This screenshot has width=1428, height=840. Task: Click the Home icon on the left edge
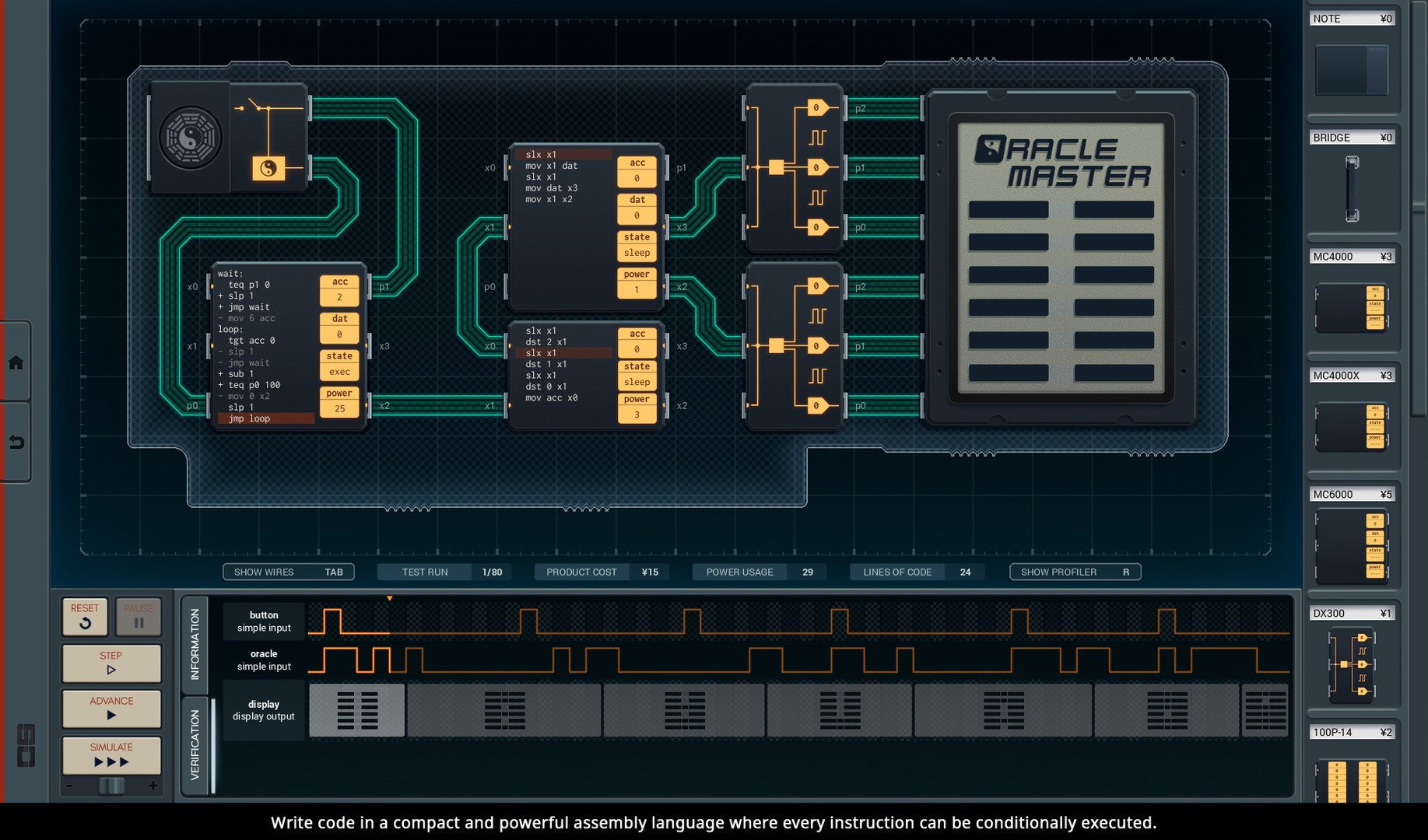(16, 361)
